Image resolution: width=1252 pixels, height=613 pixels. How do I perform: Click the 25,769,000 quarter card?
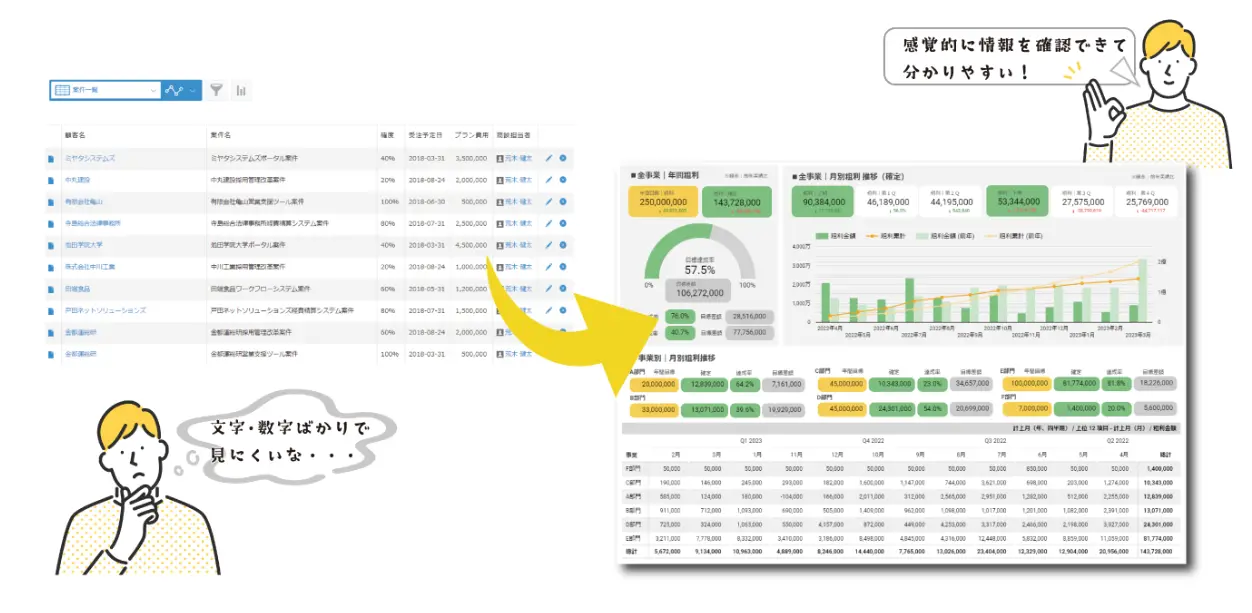(x=1147, y=202)
